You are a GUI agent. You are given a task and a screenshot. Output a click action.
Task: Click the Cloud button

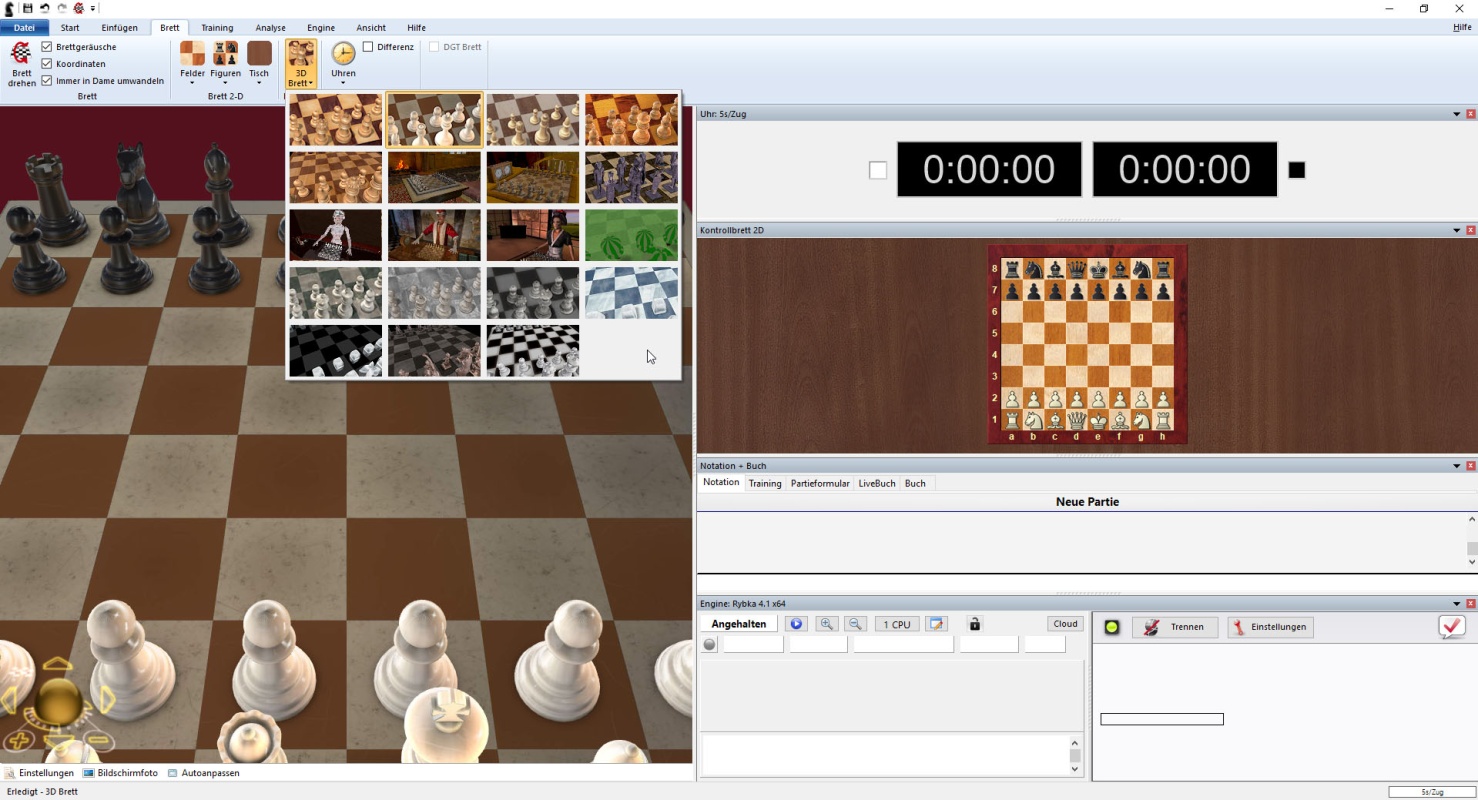pyautogui.click(x=1066, y=624)
